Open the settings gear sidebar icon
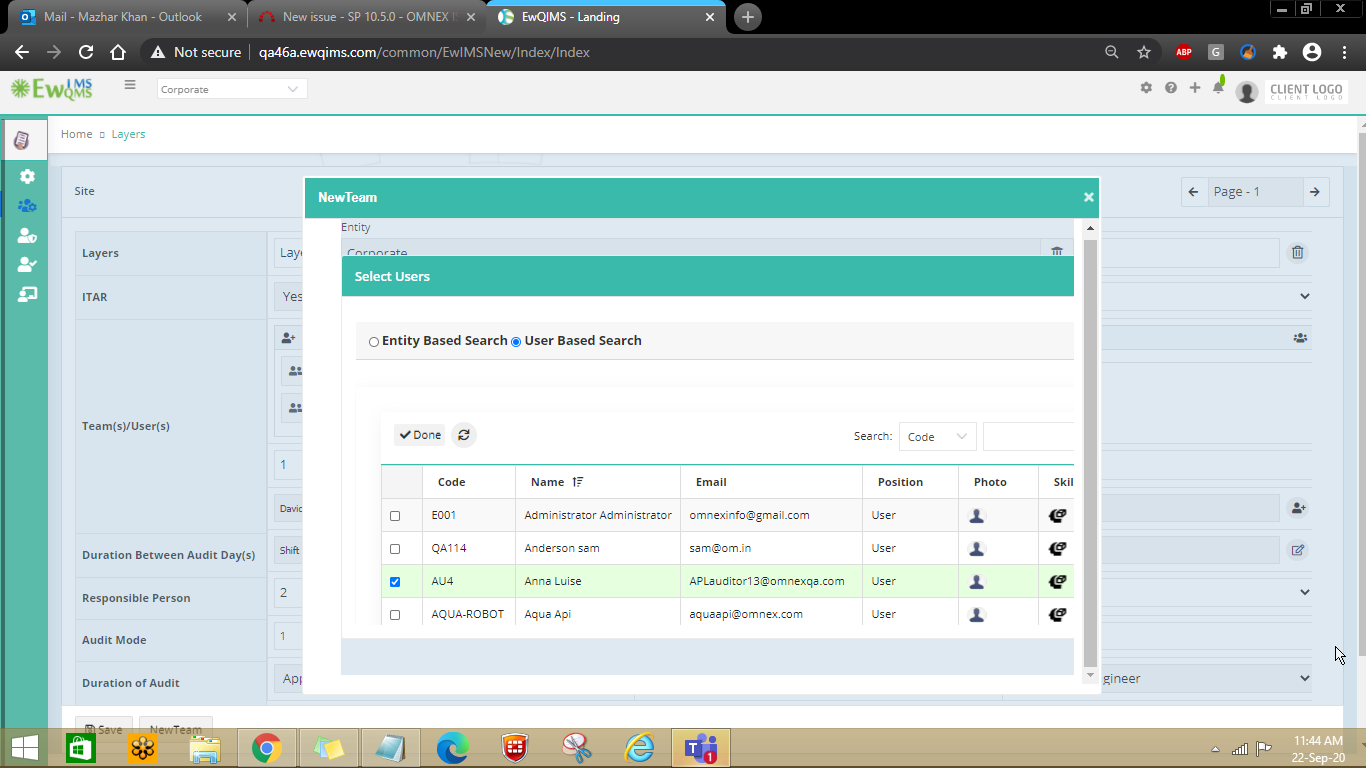Image resolution: width=1366 pixels, height=768 pixels. pyautogui.click(x=27, y=176)
